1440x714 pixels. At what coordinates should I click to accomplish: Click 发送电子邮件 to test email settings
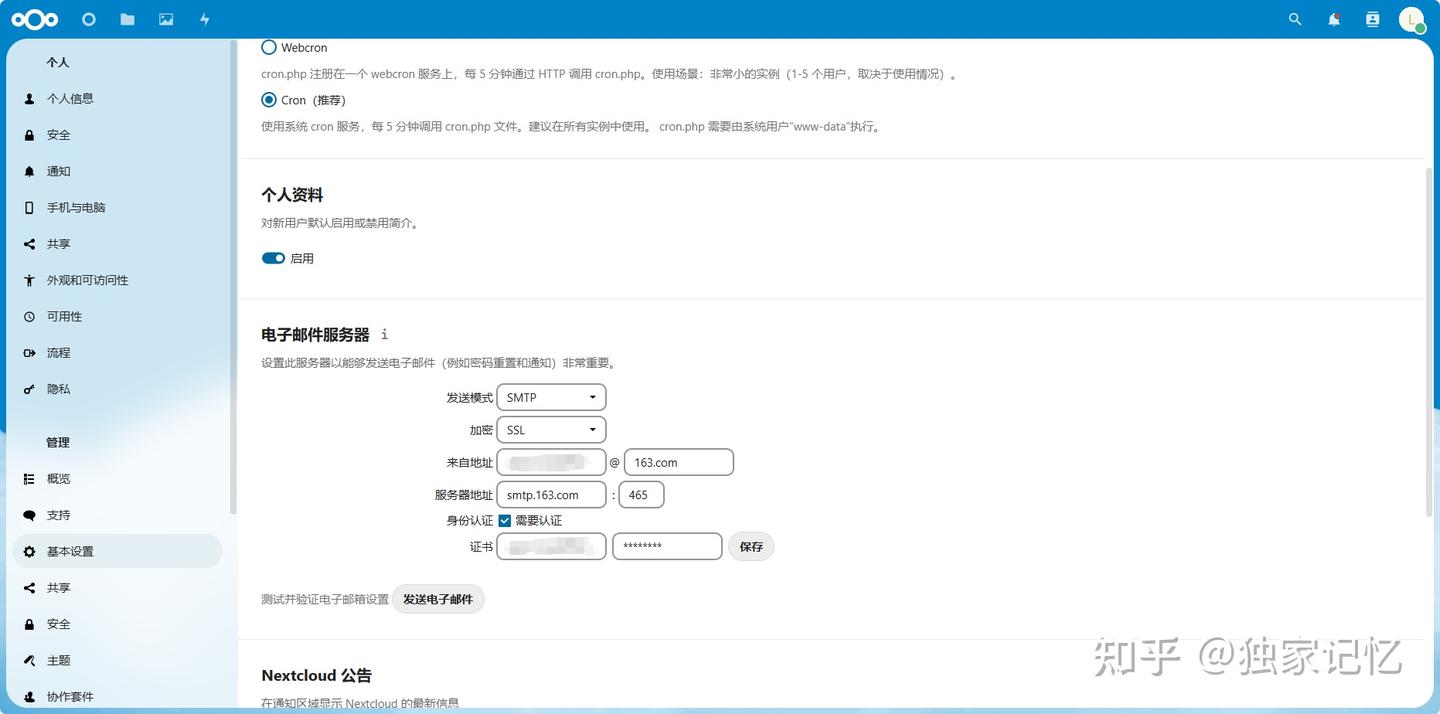click(x=438, y=598)
